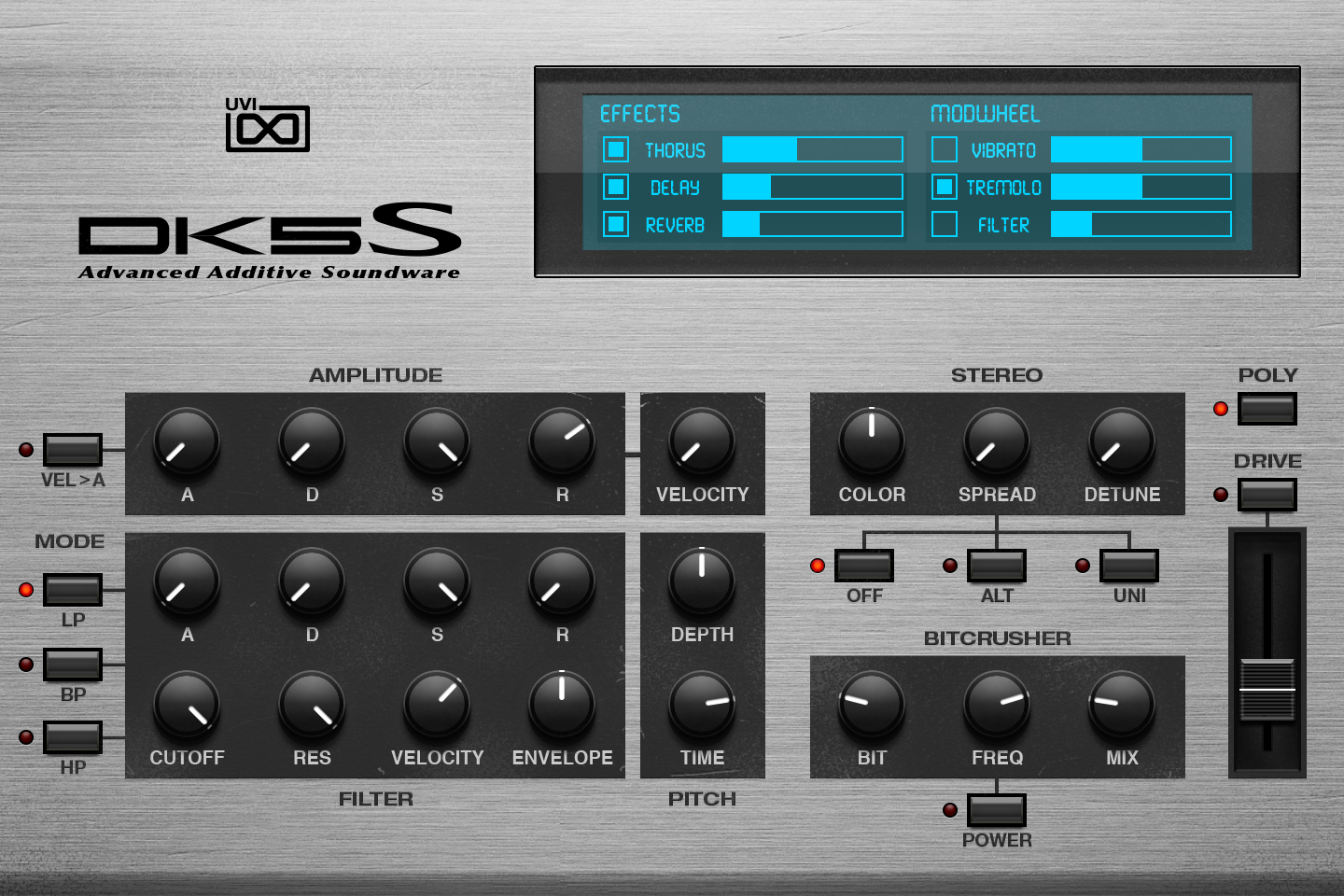Select UNI stereo mode
This screenshot has height=896, width=1344.
1128,566
